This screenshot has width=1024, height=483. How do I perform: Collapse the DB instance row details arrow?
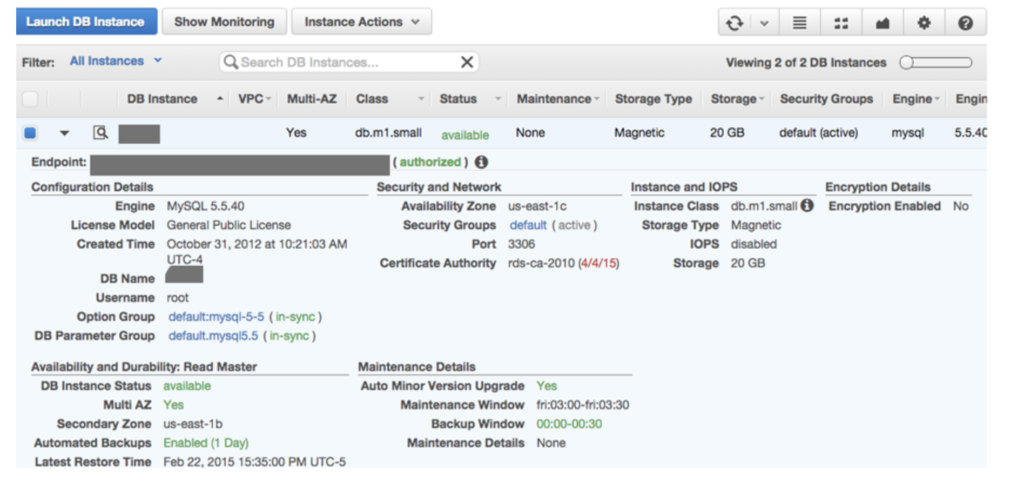(65, 132)
